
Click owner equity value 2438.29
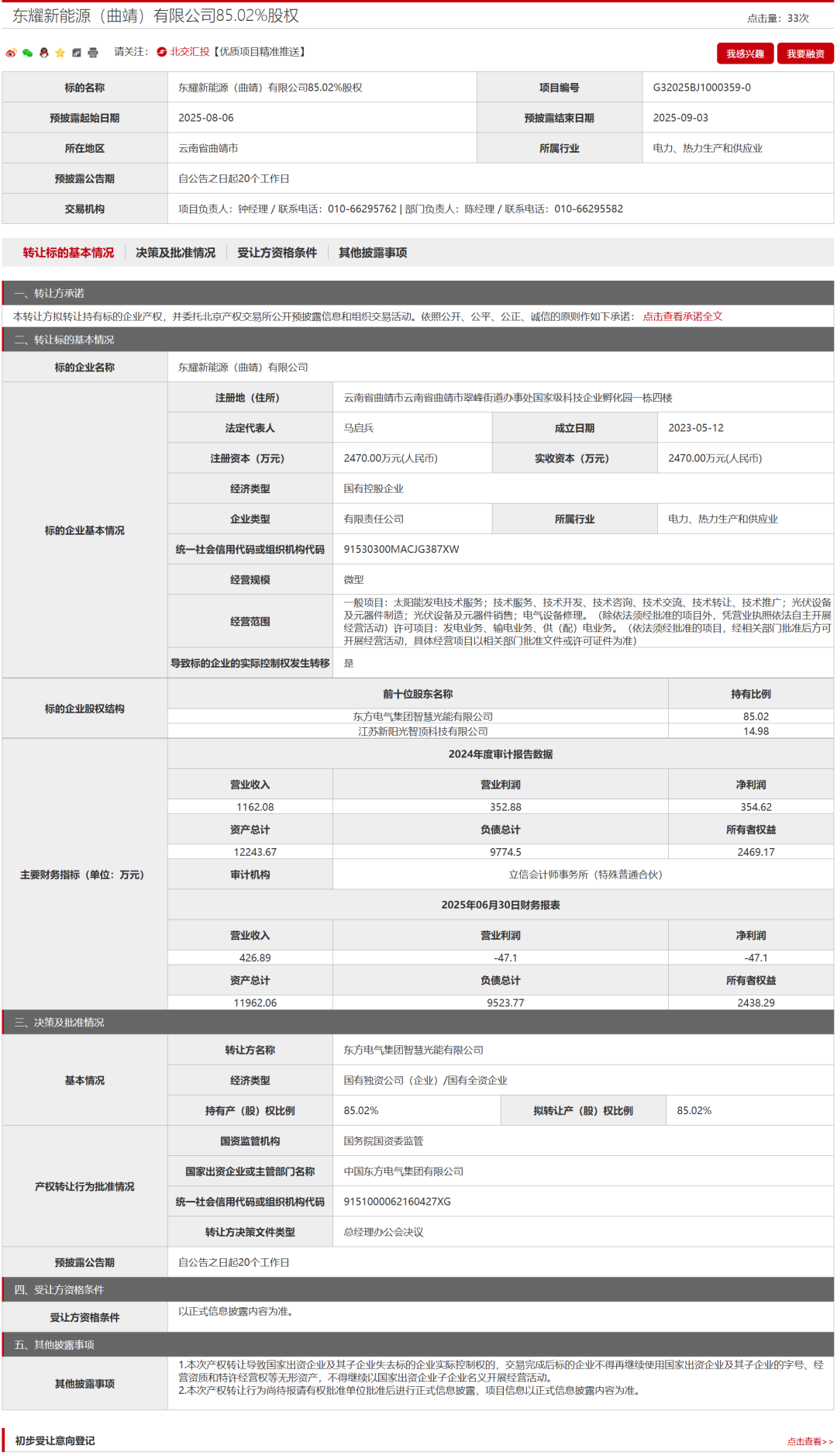click(756, 1003)
